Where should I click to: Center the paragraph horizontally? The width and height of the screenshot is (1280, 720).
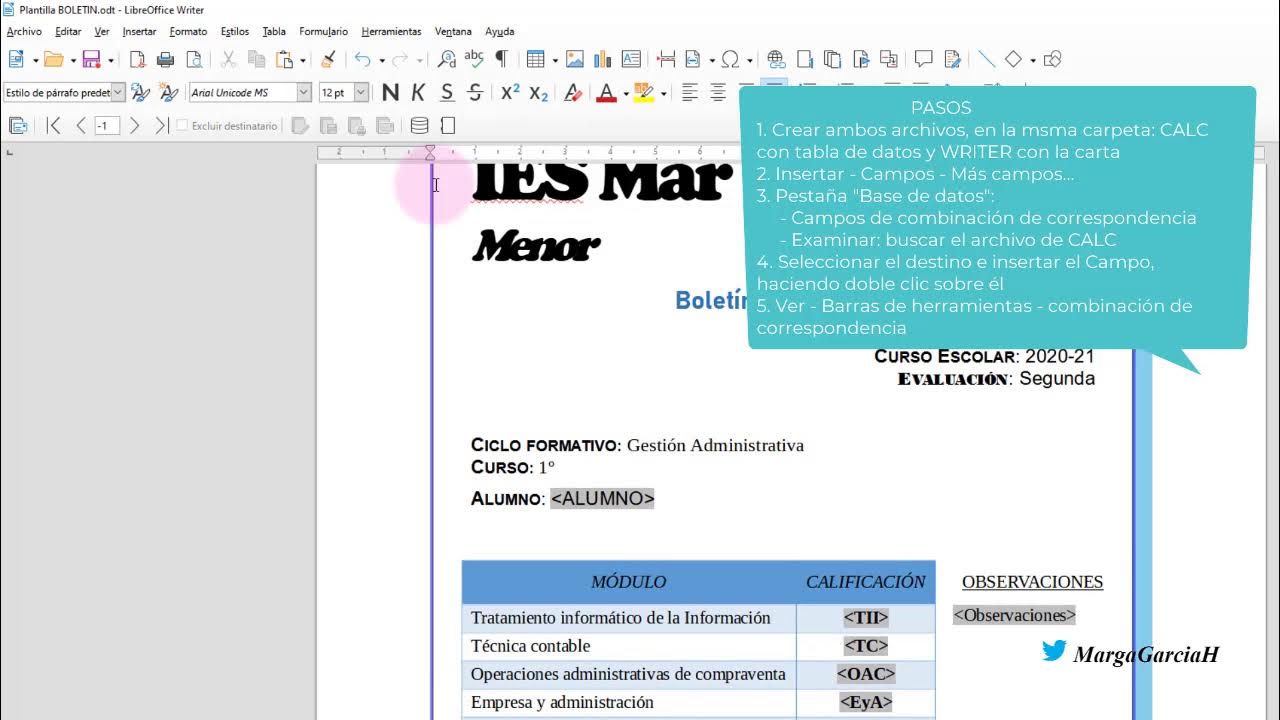[x=718, y=93]
